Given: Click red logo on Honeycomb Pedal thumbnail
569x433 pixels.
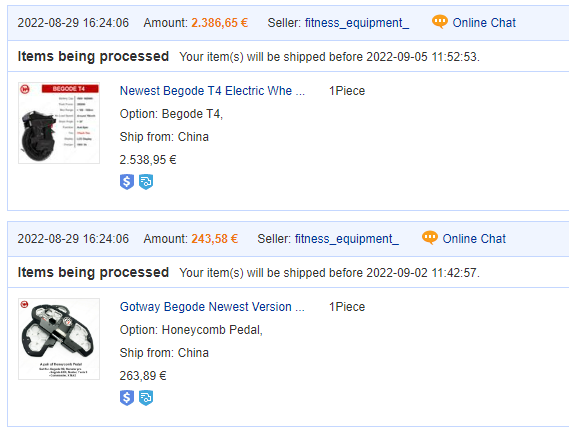Looking at the screenshot, I should [24, 304].
